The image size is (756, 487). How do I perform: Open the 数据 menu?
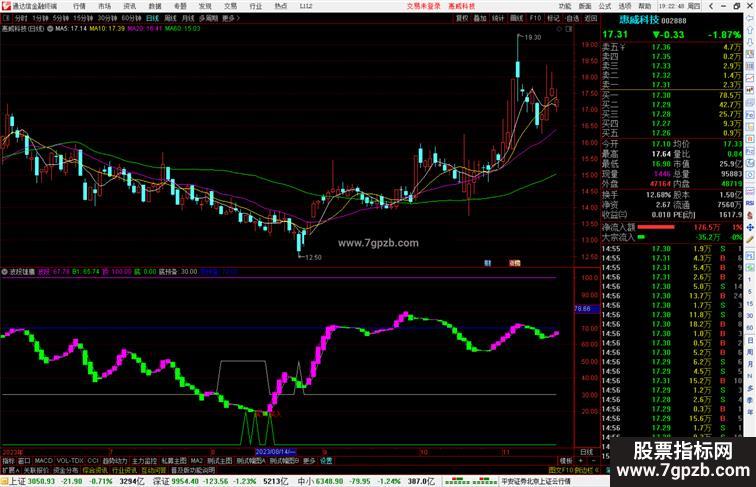tap(155, 6)
